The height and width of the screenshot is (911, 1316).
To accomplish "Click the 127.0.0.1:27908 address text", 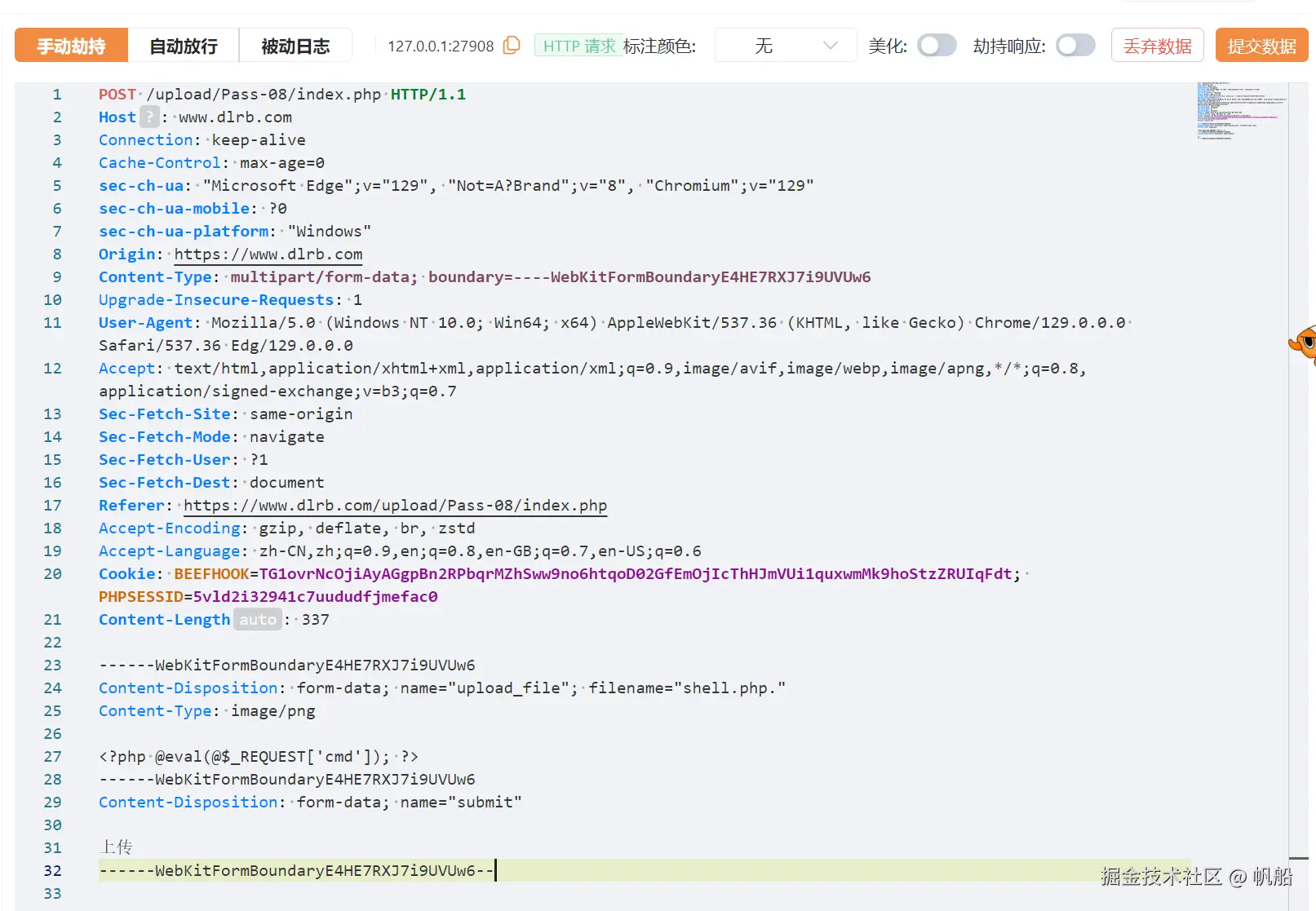I will click(441, 46).
